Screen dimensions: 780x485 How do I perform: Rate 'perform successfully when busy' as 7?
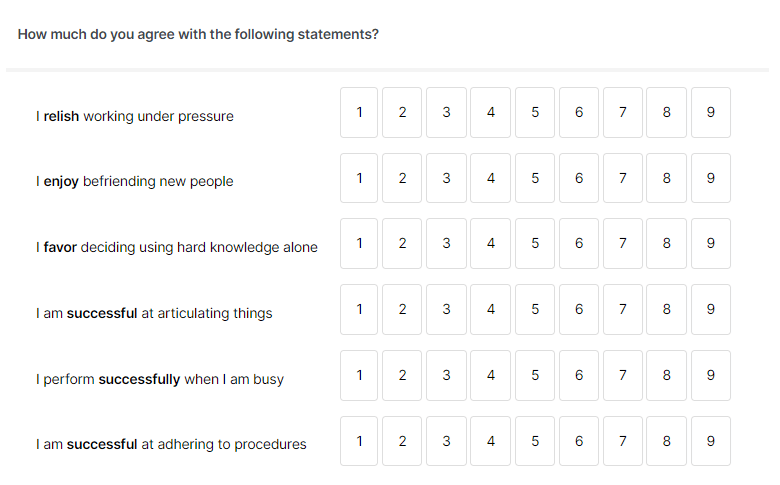click(x=623, y=376)
